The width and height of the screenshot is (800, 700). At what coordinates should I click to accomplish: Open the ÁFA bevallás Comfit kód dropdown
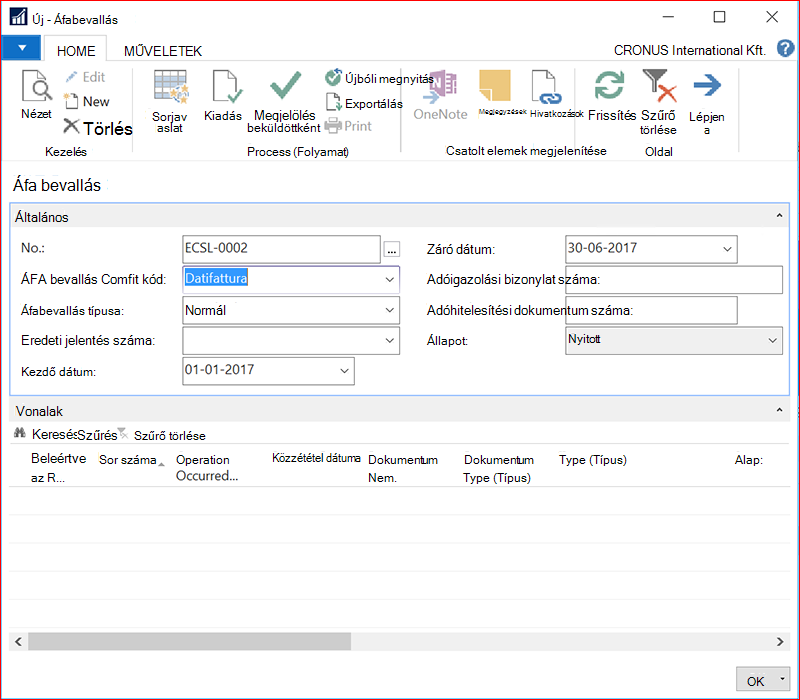click(389, 280)
